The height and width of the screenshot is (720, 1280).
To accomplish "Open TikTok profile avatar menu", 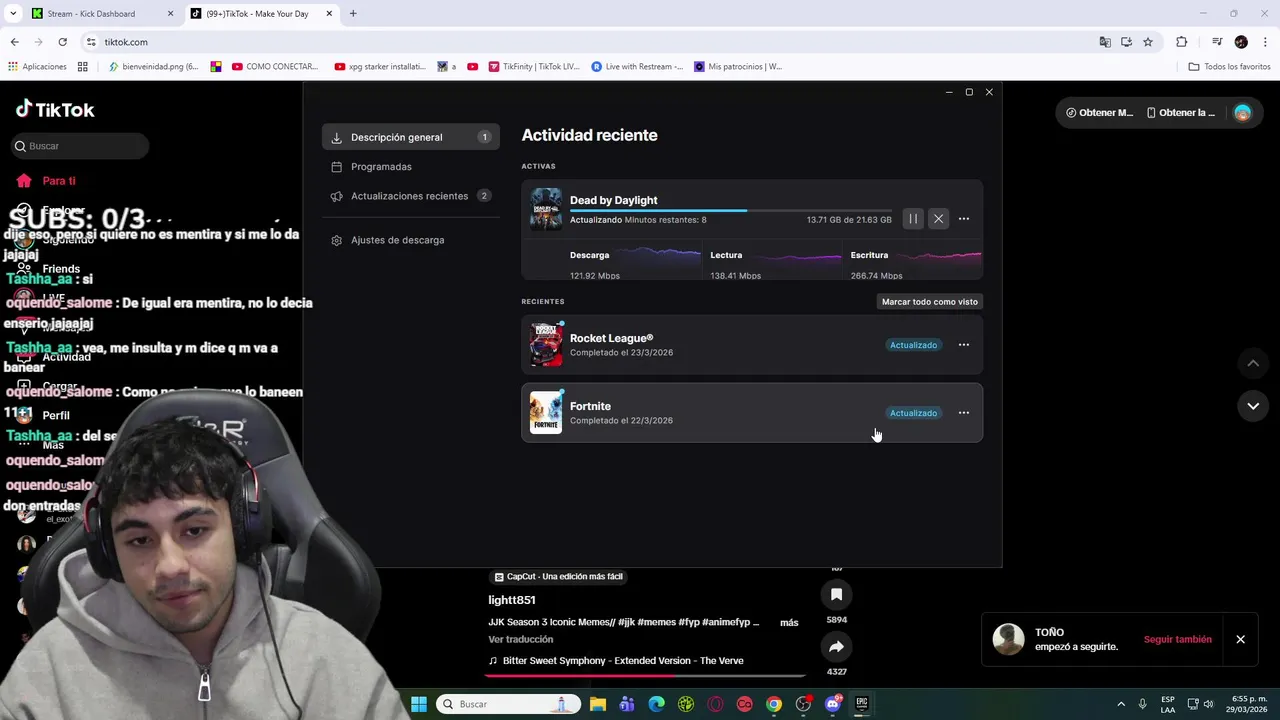I will click(x=1242, y=113).
